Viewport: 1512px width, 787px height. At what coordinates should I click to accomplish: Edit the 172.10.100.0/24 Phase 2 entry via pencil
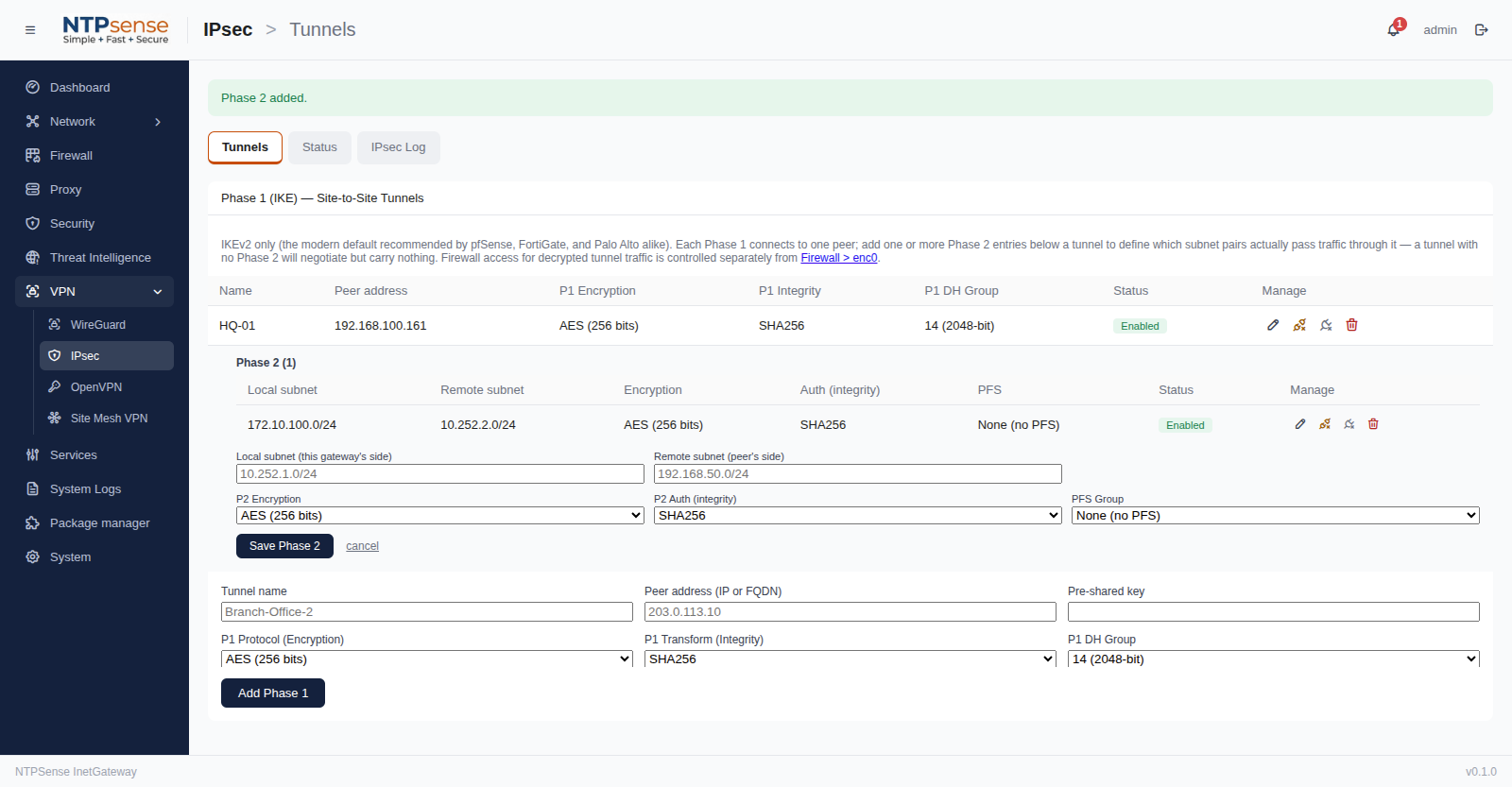click(1300, 424)
